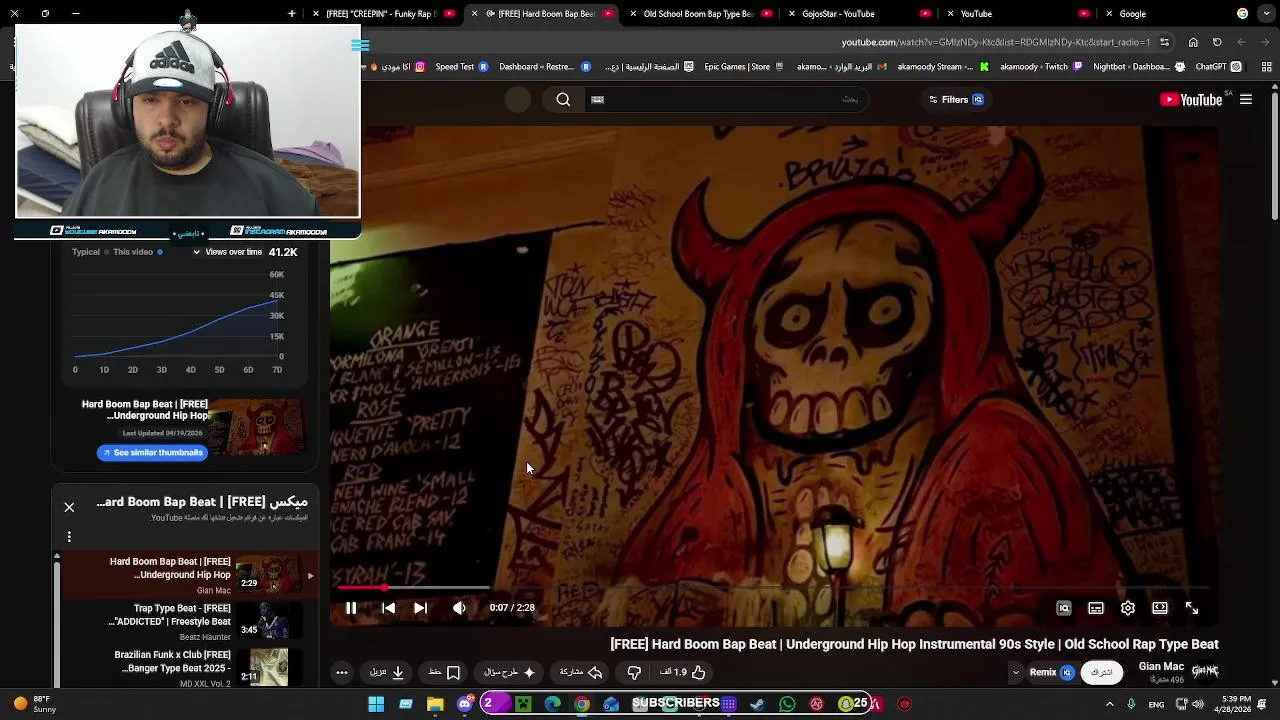Open the ChatGPT bookmark

pos(1219,67)
